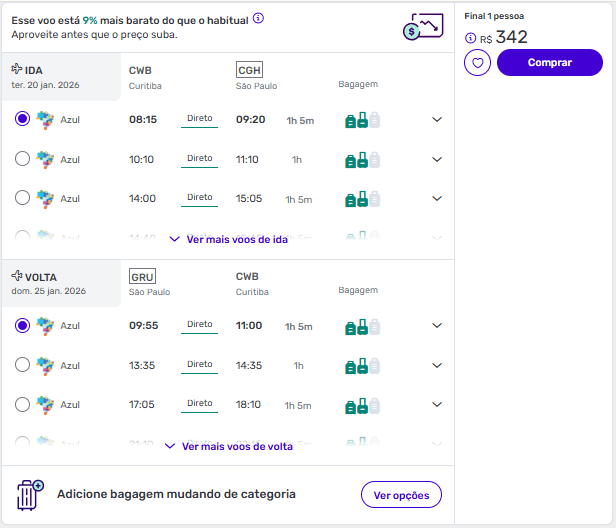Open Ver opções for baggage
616x528 pixels.
point(401,495)
